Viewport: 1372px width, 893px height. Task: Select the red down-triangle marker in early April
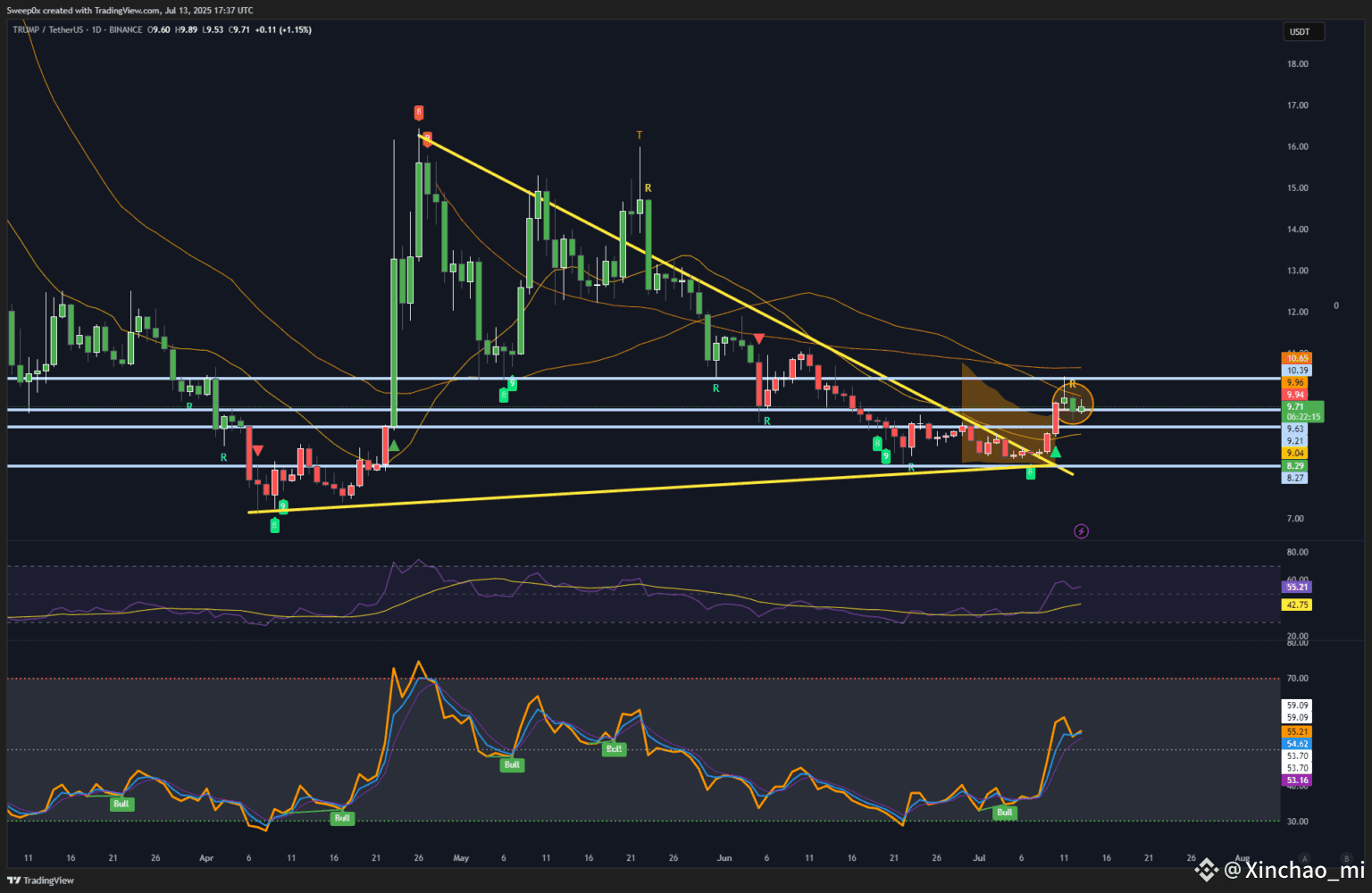point(257,451)
